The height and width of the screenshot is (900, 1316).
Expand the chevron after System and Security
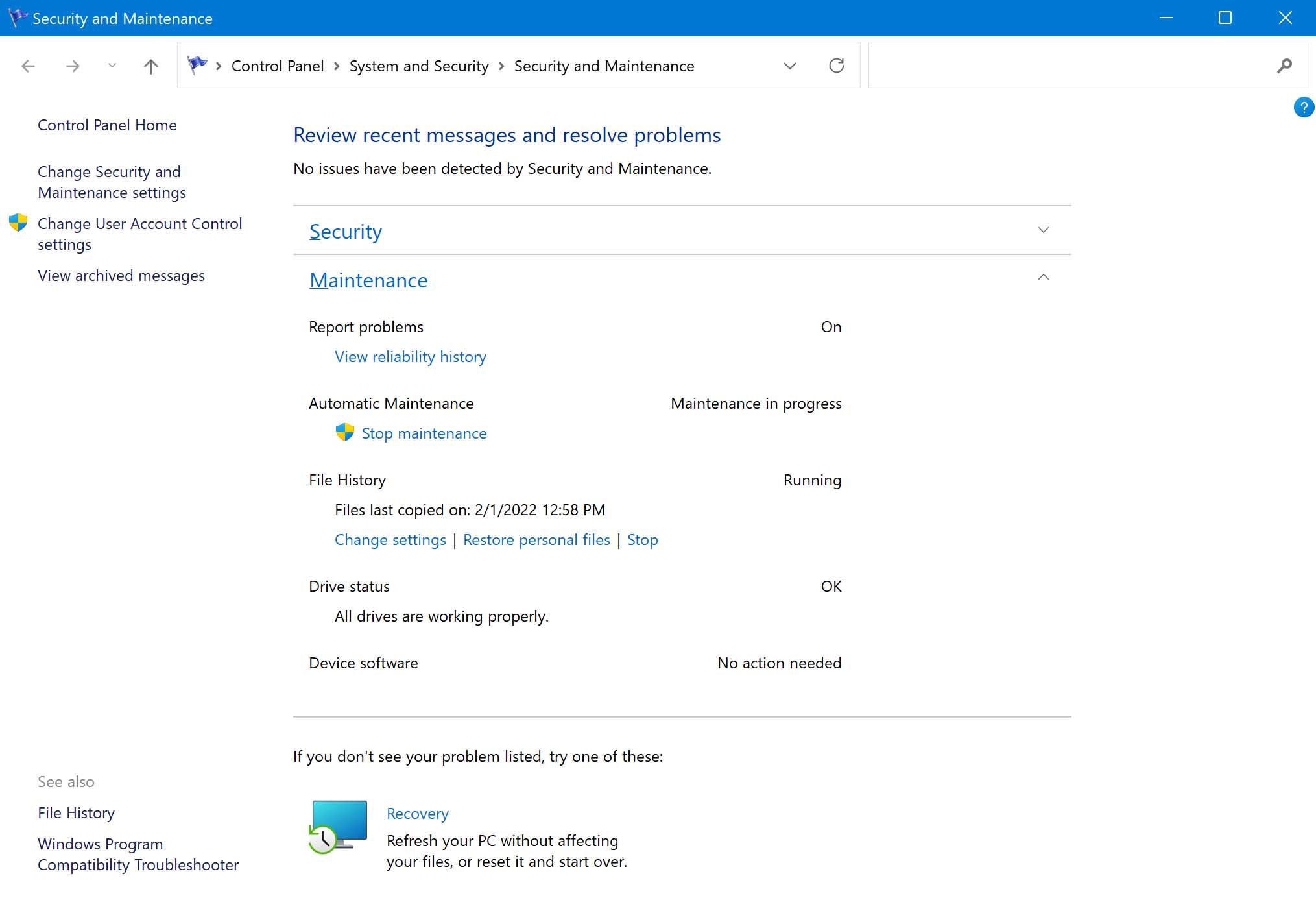[501, 66]
